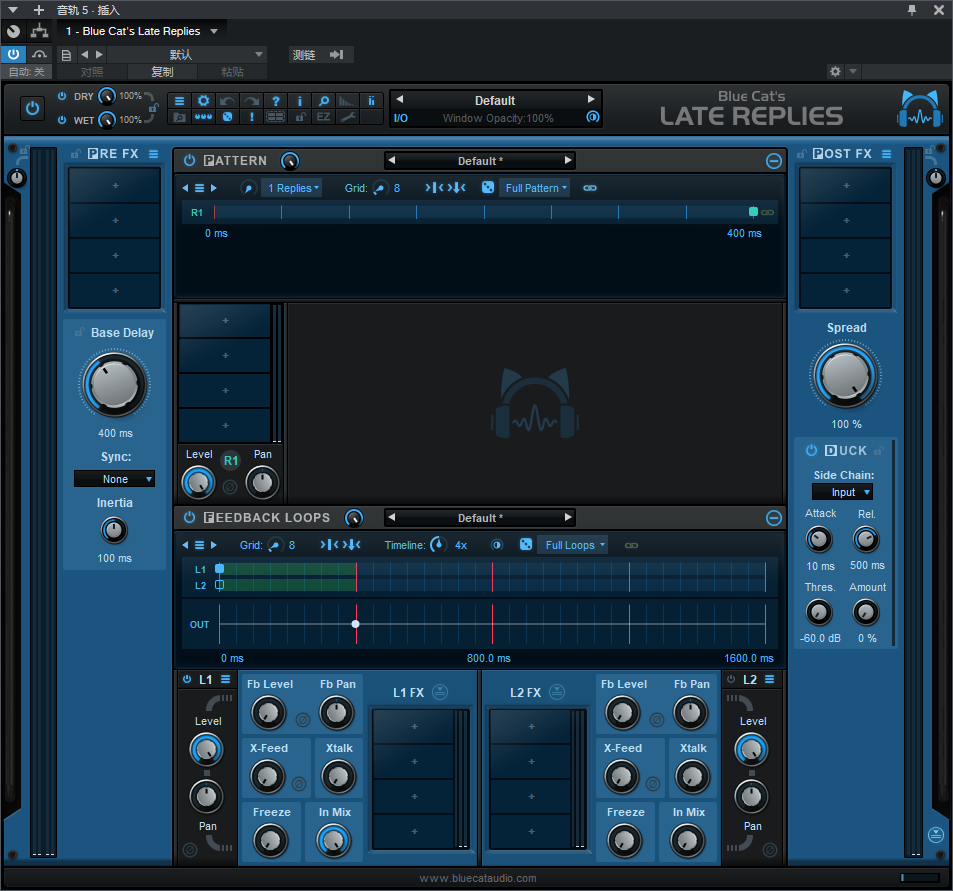The image size is (953, 891).
Task: Open the Sync 'None' dropdown
Action: (114, 479)
